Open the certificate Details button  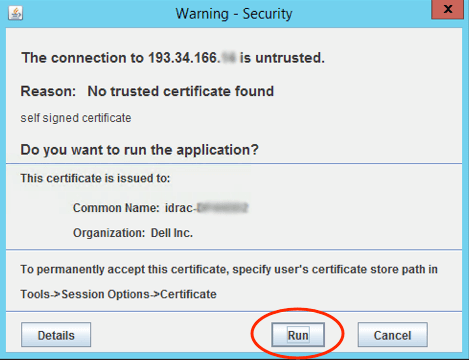tap(56, 335)
